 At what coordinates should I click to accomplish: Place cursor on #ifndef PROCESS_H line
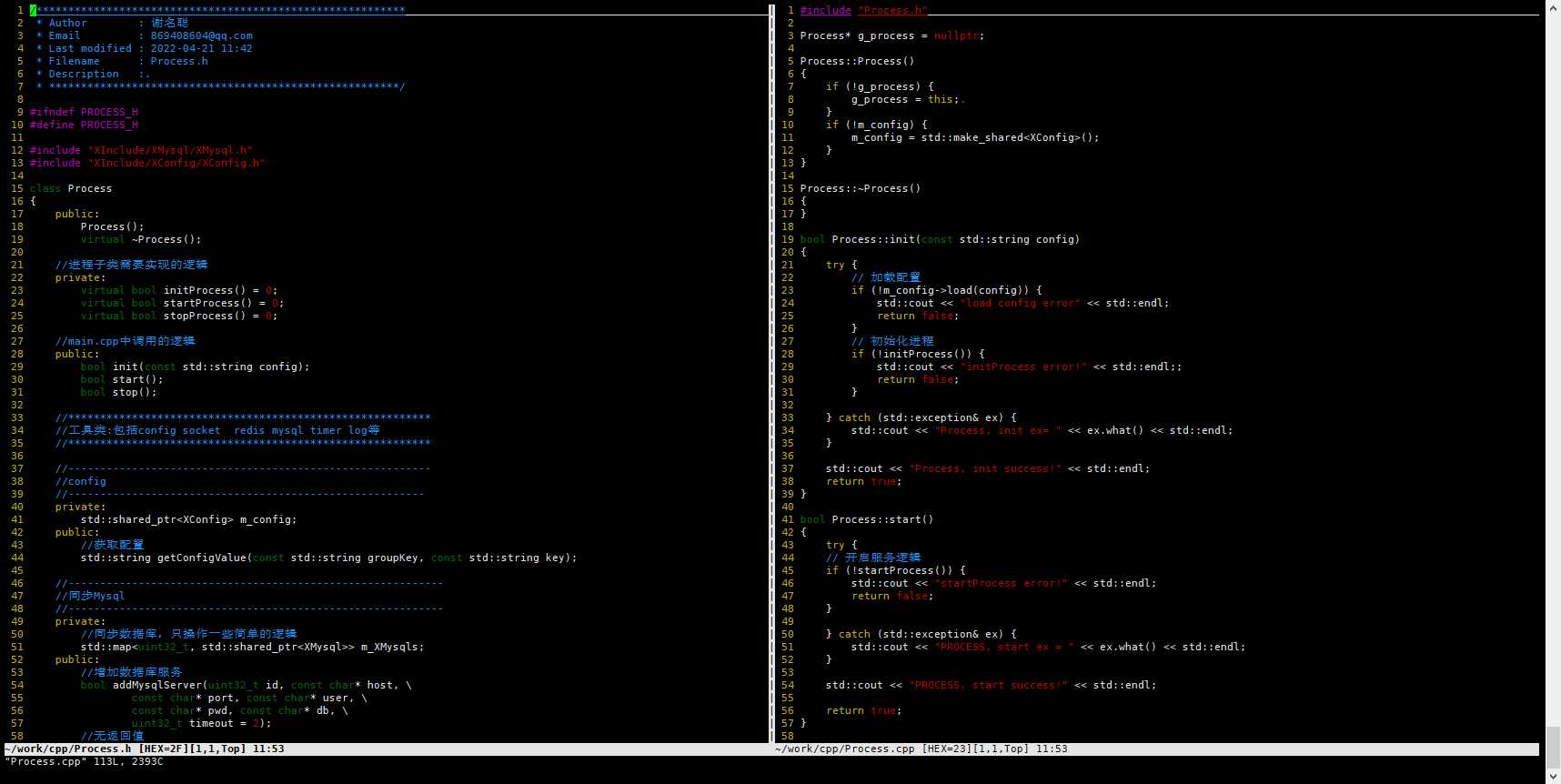coord(84,113)
